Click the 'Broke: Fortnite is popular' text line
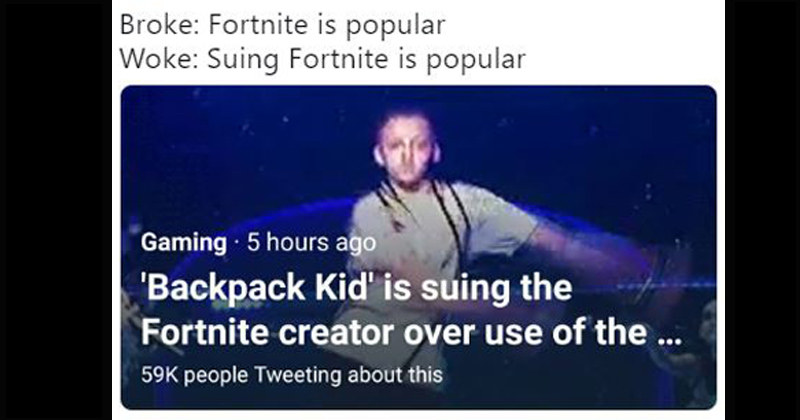This screenshot has width=800, height=420. pos(282,24)
